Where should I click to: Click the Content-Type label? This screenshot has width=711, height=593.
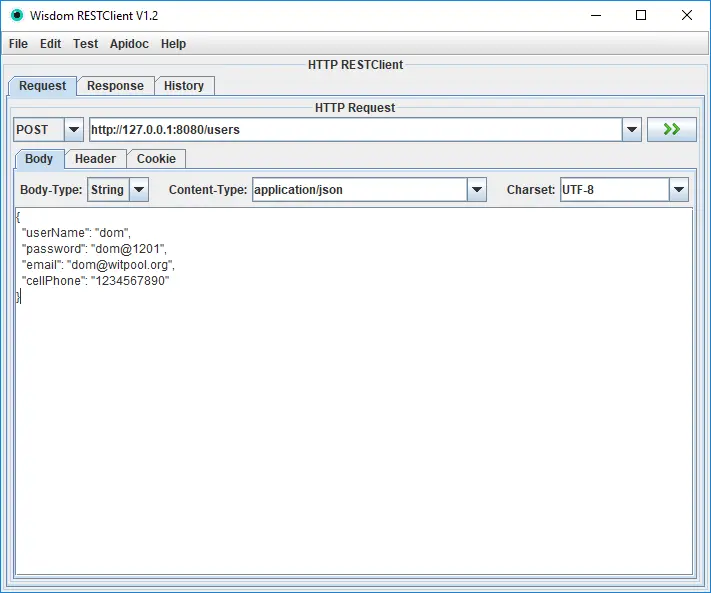[208, 190]
